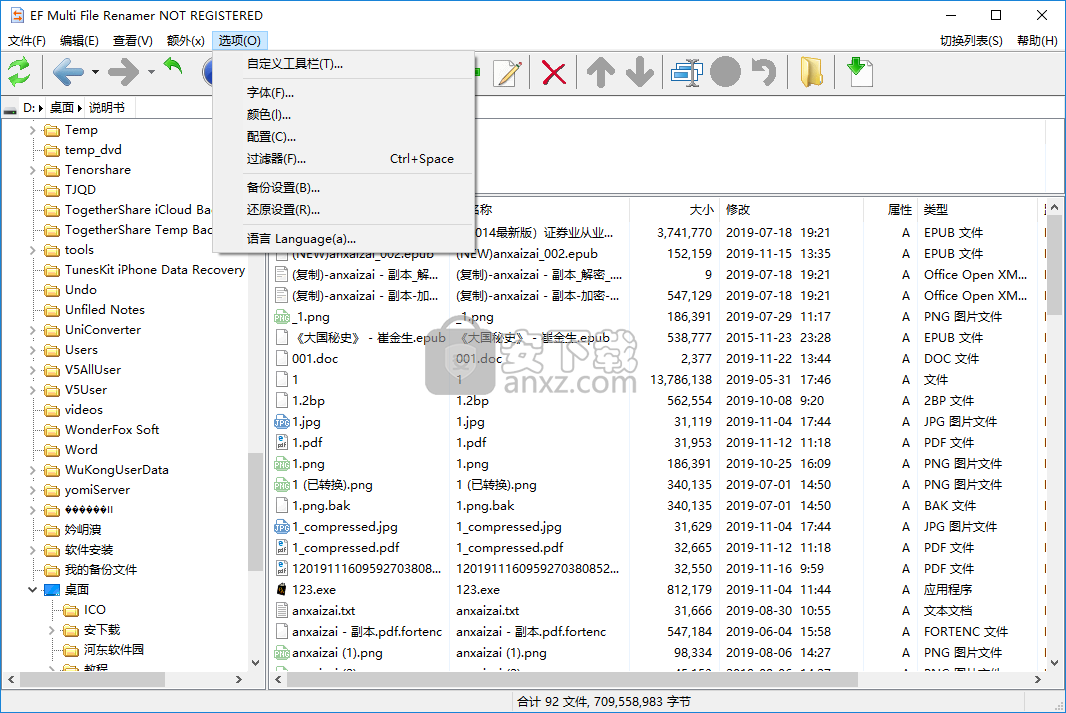The width and height of the screenshot is (1066, 713).
Task: Move selected file down with down-arrow icon
Action: 641,72
